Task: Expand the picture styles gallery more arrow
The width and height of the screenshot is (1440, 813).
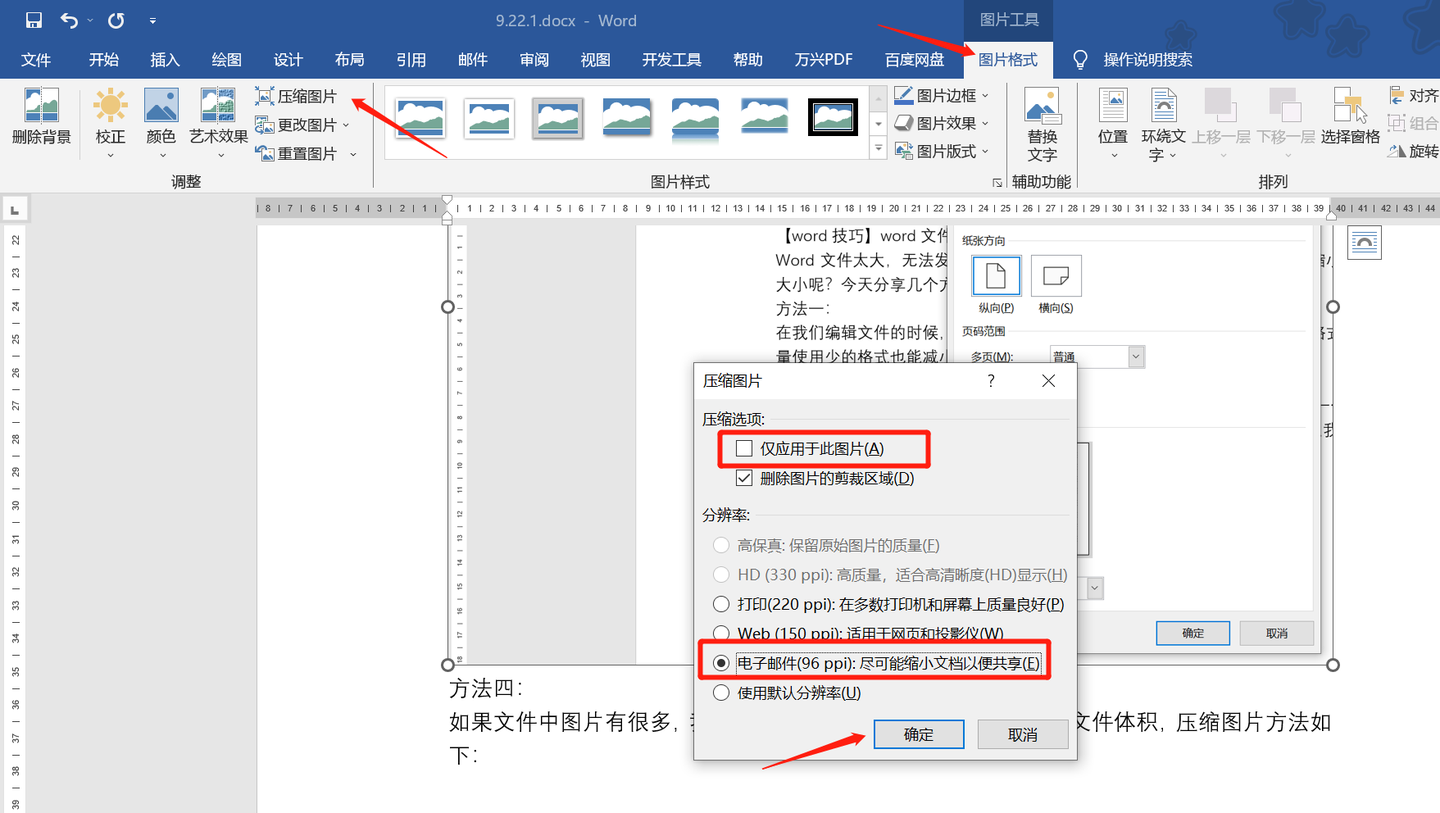Action: click(879, 149)
